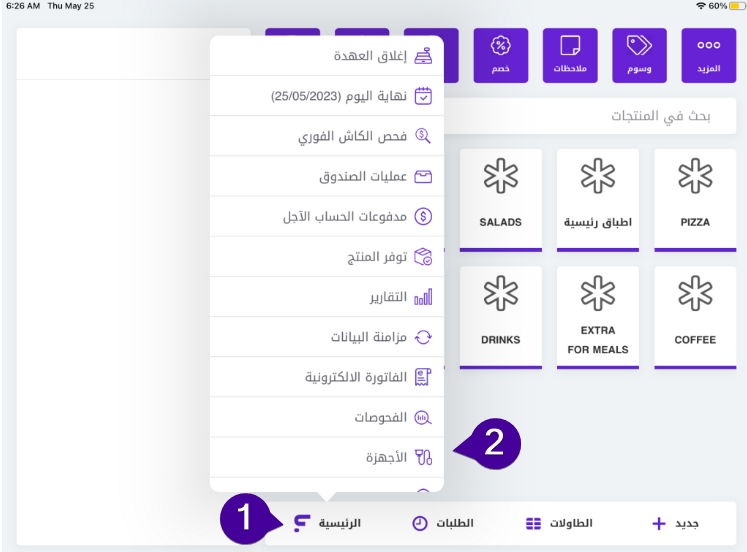
Task: Choose Close Till (إغلاق العهدة) from menu
Action: (327, 56)
